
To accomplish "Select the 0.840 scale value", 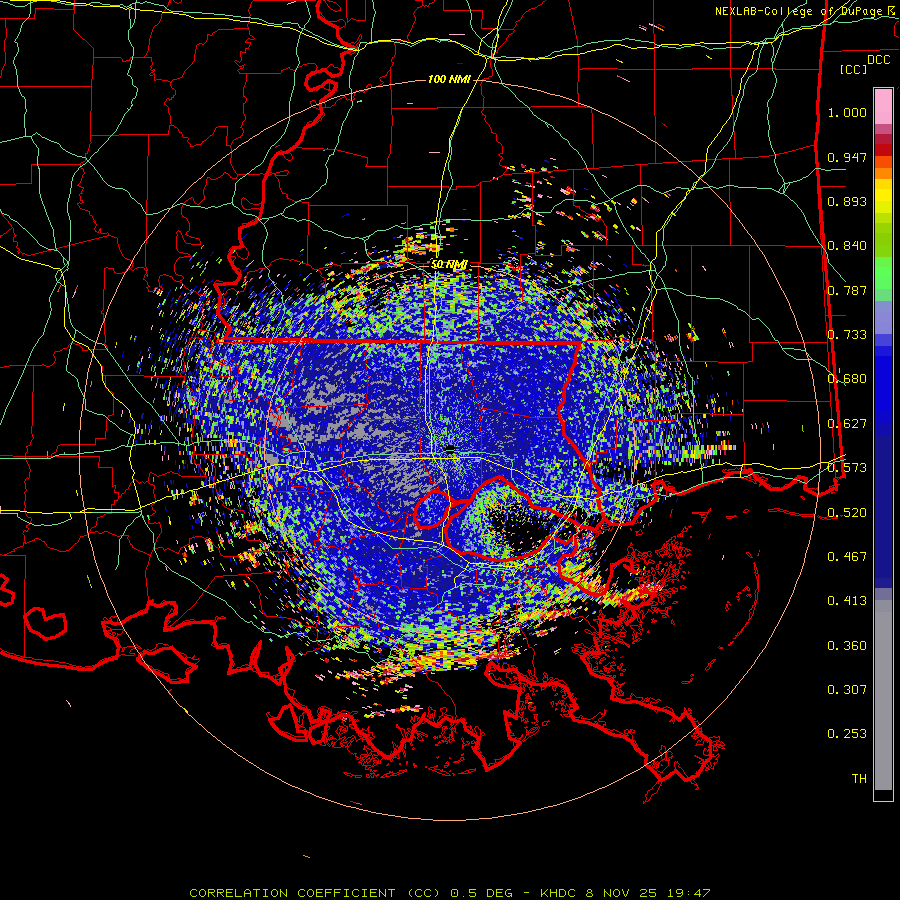I will (x=847, y=246).
